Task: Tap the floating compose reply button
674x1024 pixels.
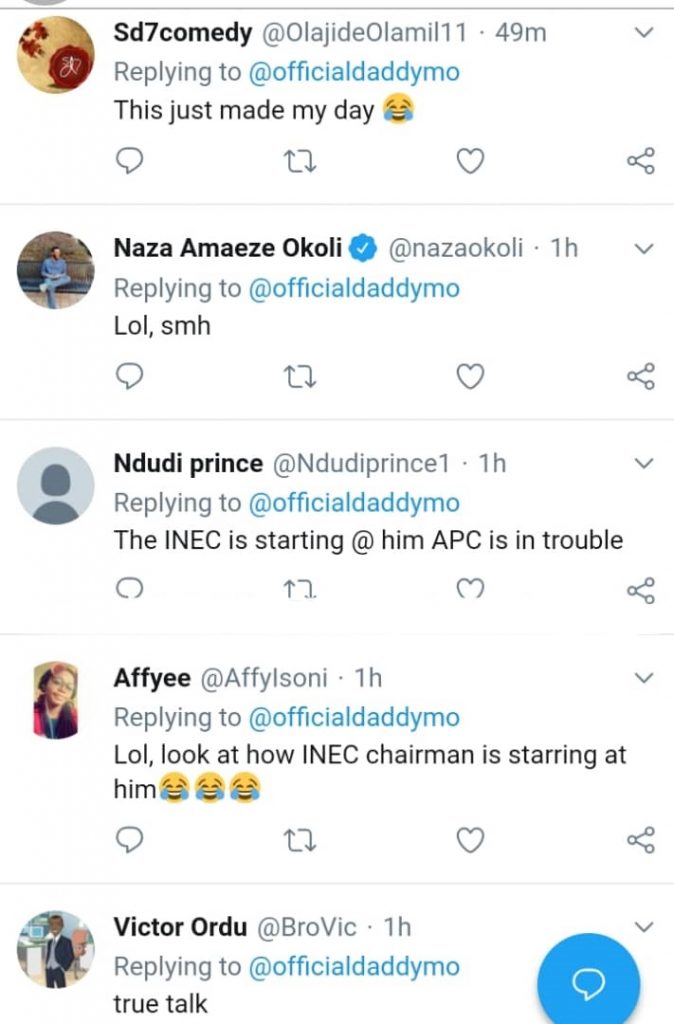Action: 588,984
